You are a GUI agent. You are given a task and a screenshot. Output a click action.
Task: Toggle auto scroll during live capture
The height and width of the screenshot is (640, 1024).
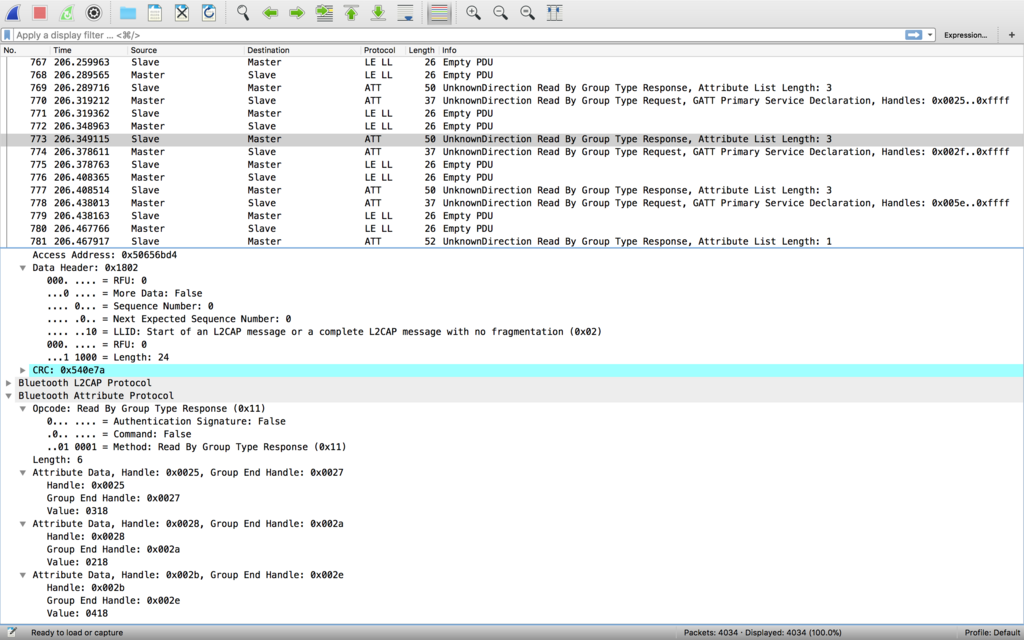pyautogui.click(x=406, y=12)
